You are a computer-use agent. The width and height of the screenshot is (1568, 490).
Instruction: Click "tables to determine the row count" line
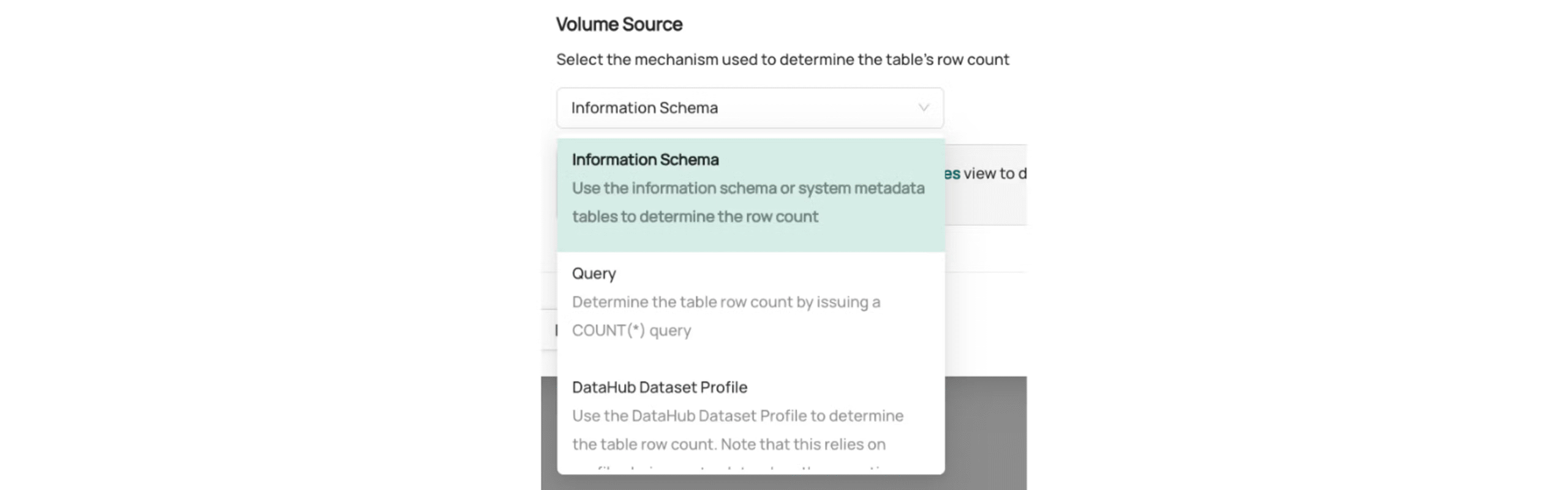click(x=695, y=217)
